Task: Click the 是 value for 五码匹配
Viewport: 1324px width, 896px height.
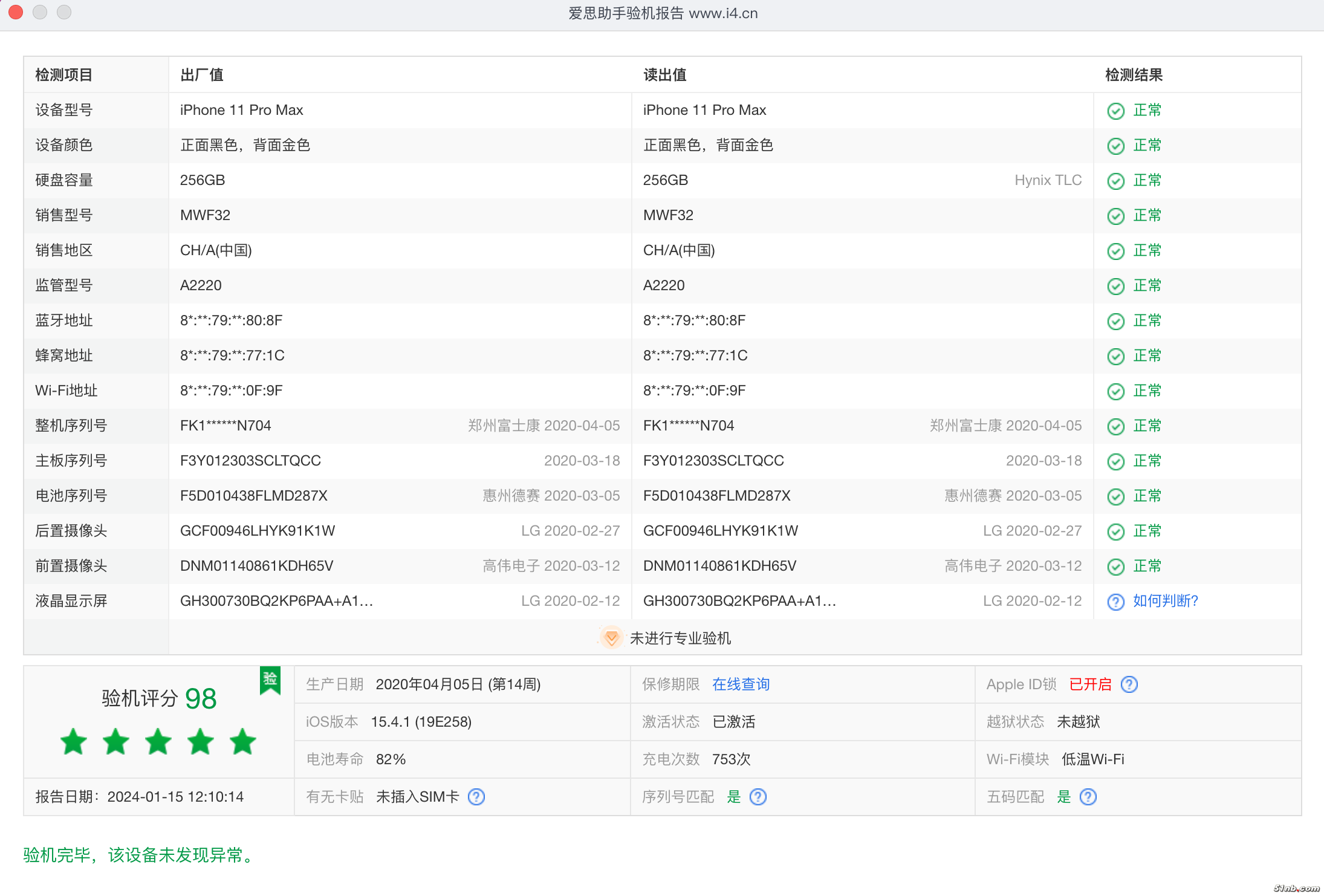Action: pos(1063,797)
